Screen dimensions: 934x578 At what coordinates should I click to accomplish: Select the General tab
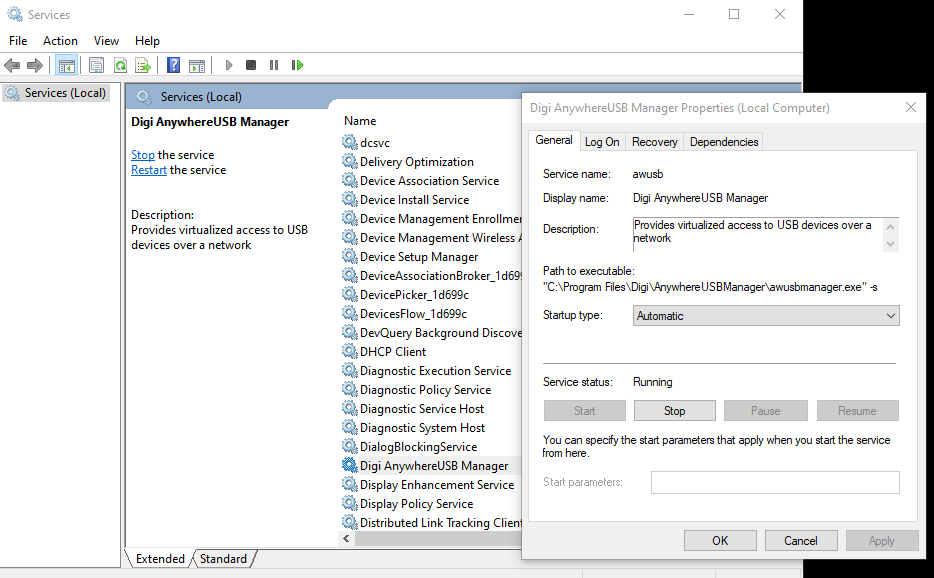coord(553,140)
